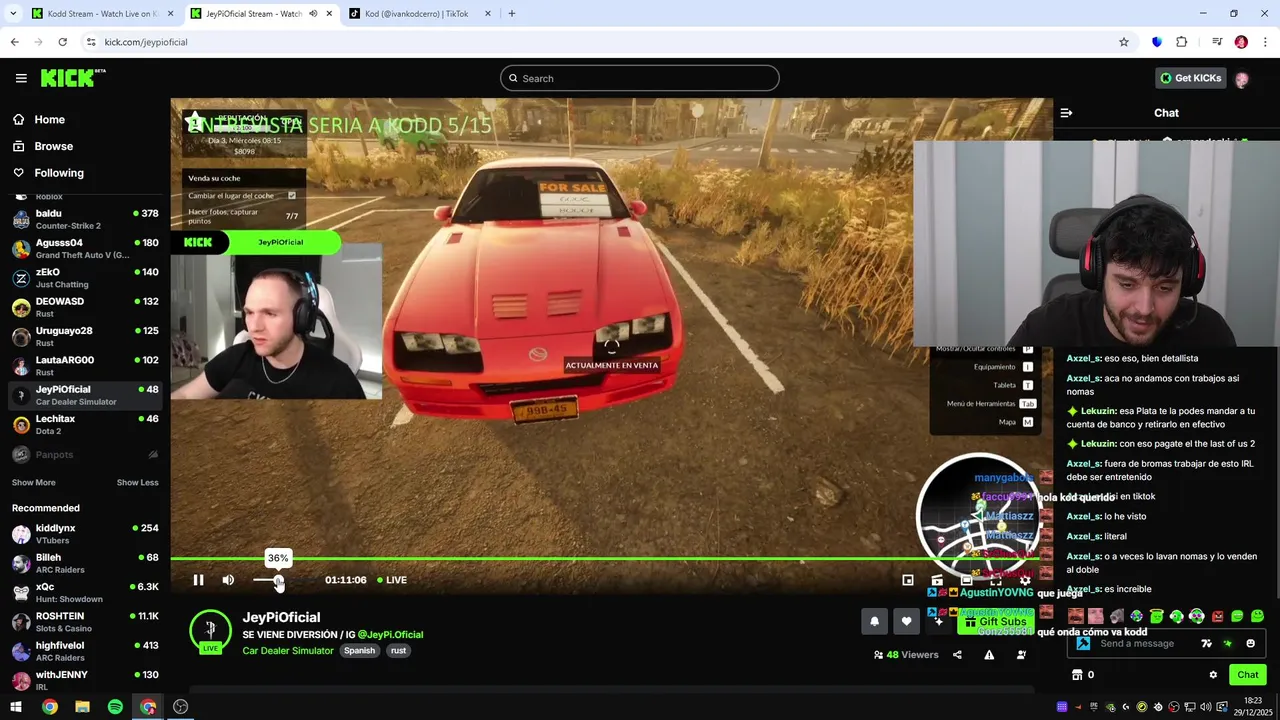Mute the player volume speaker icon

pyautogui.click(x=228, y=580)
